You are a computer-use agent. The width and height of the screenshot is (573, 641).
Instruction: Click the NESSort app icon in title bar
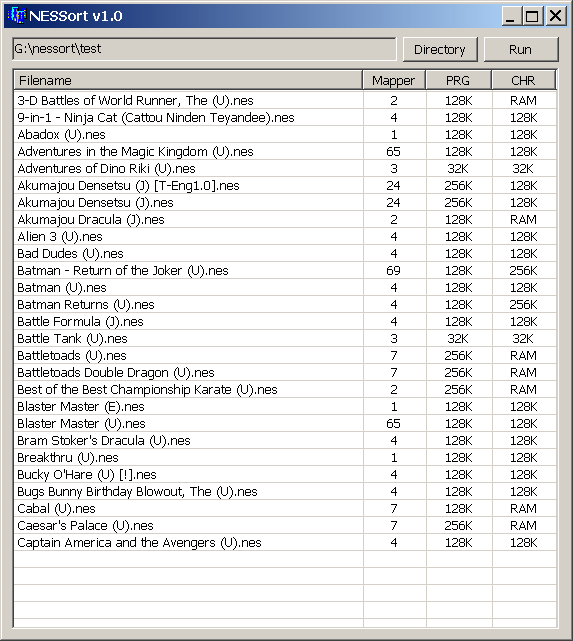point(16,16)
